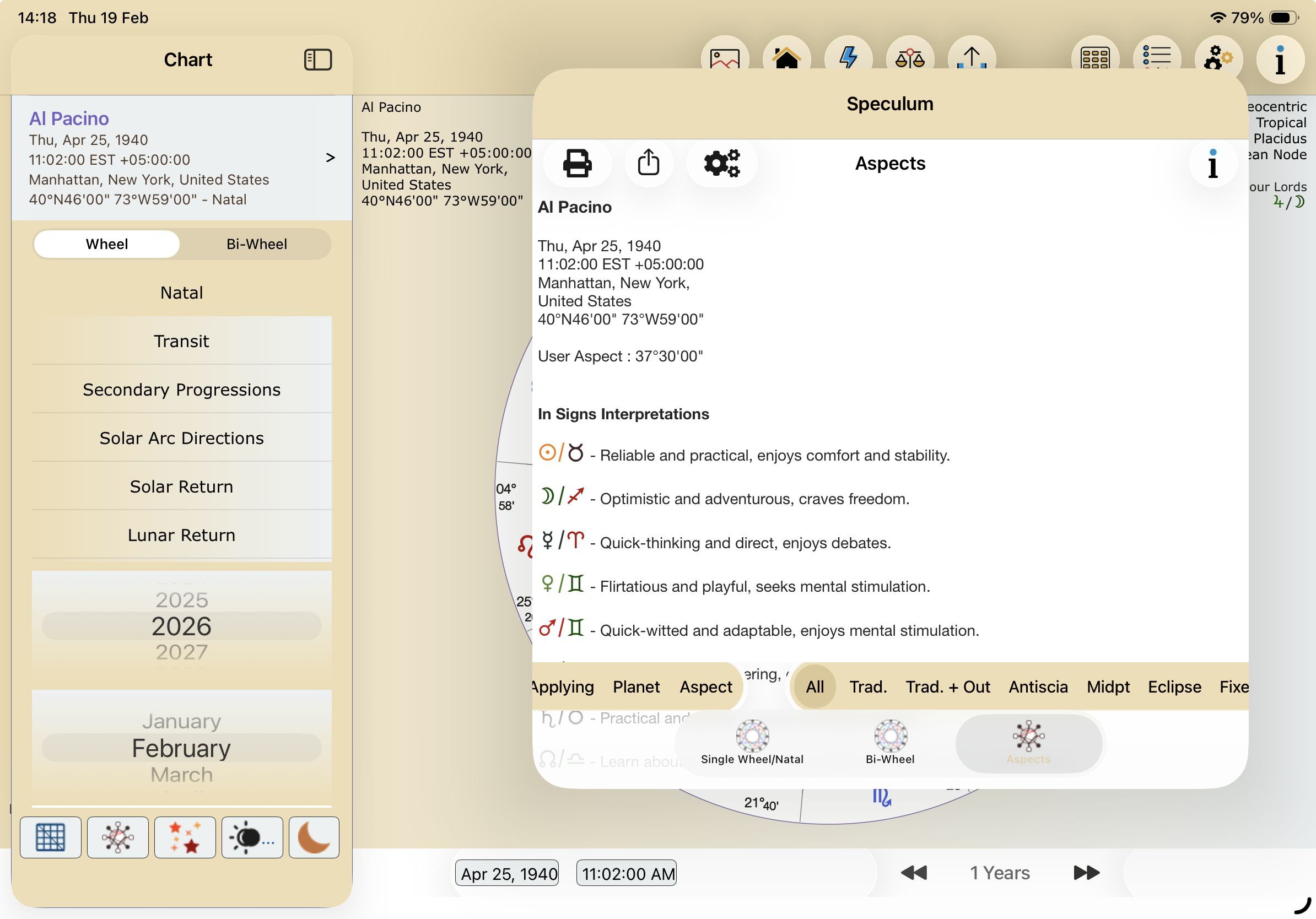Print the Speculum aspects report

pyautogui.click(x=576, y=164)
